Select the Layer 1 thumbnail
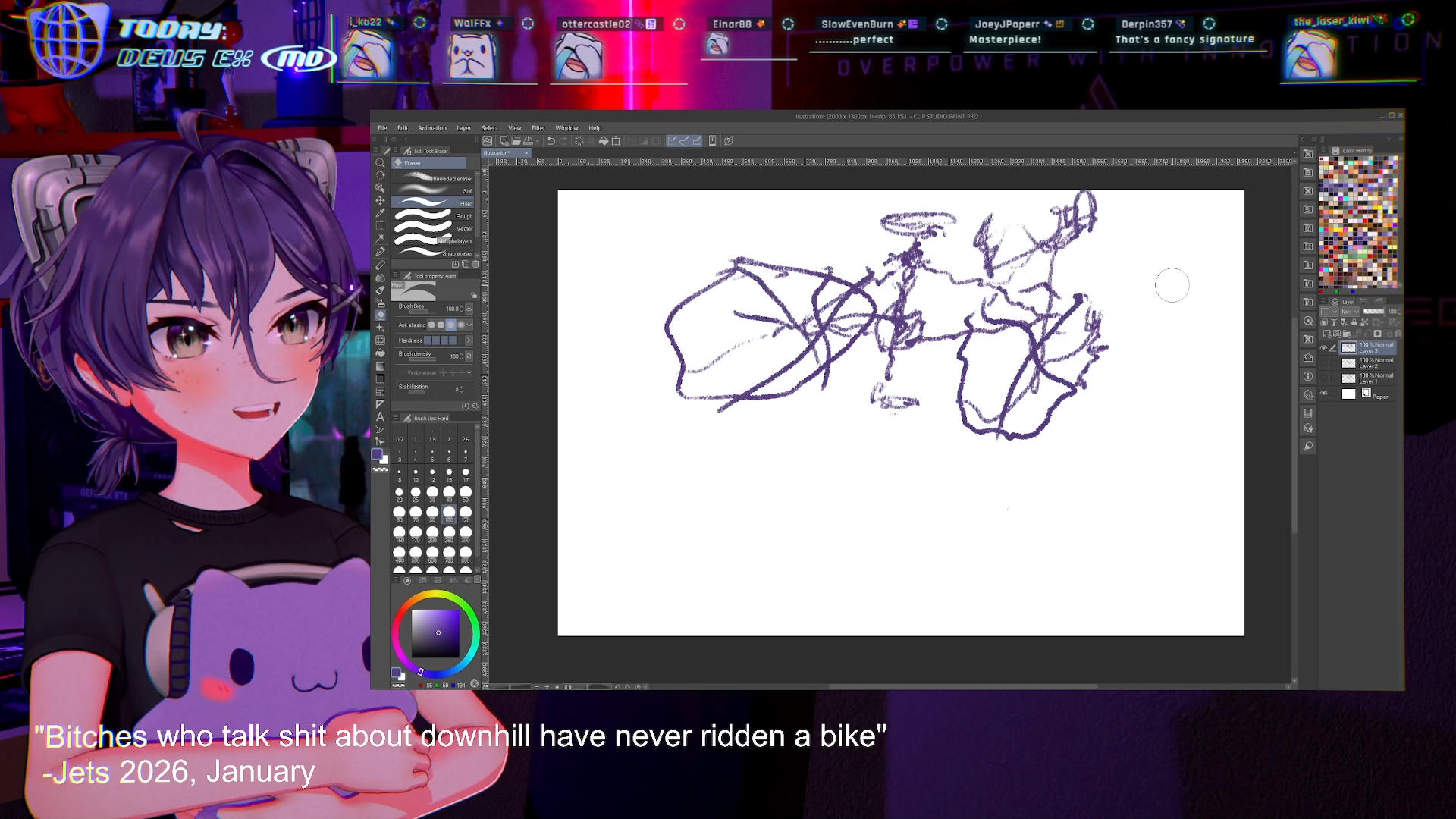The height and width of the screenshot is (819, 1456). (x=1349, y=378)
